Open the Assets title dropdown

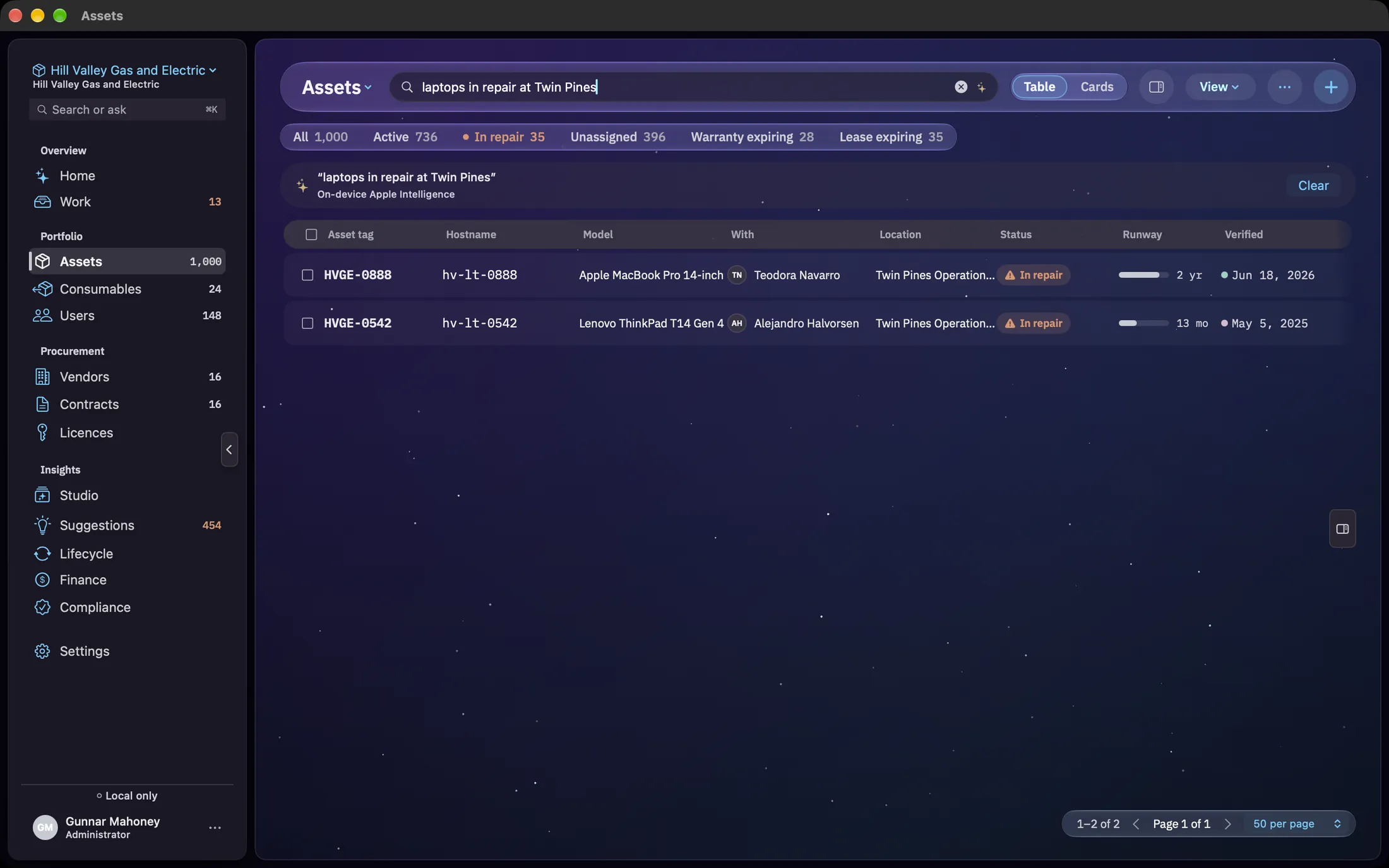pos(337,86)
